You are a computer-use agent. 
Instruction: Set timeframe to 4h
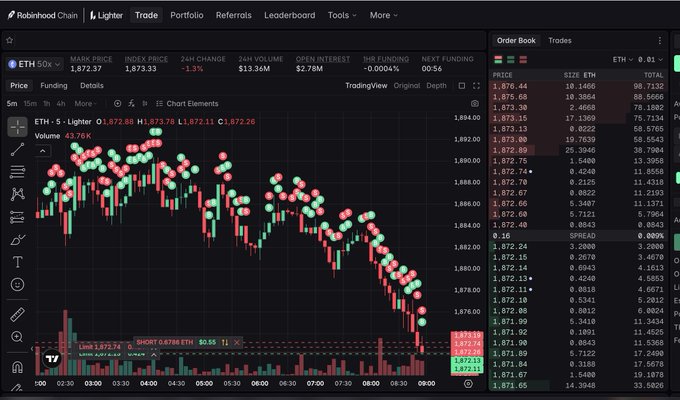[61, 104]
